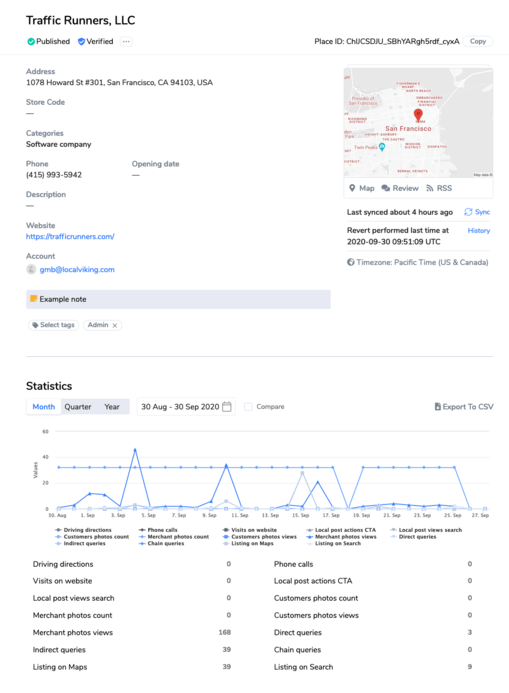The image size is (509, 693).
Task: Click the Listing on Search statistic row label
Action: (304, 667)
